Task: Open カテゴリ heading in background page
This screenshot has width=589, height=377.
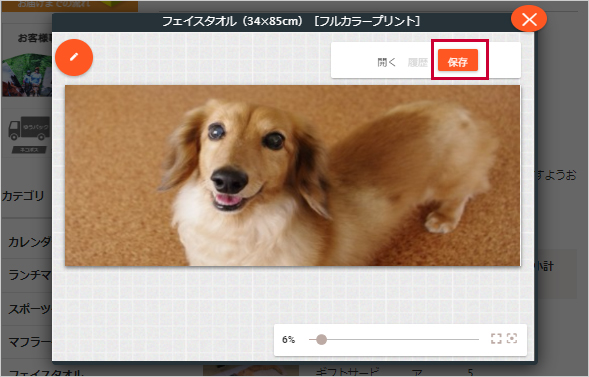Action: pyautogui.click(x=23, y=196)
